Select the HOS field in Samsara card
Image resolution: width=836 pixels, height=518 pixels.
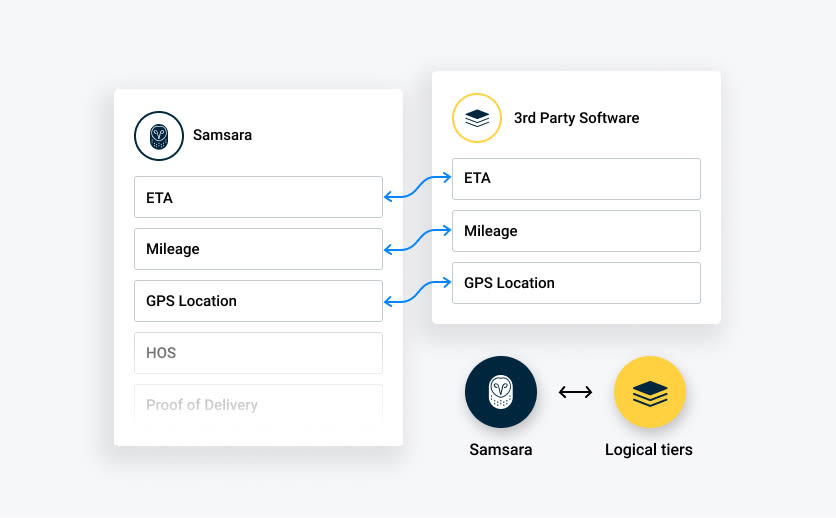pos(259,353)
